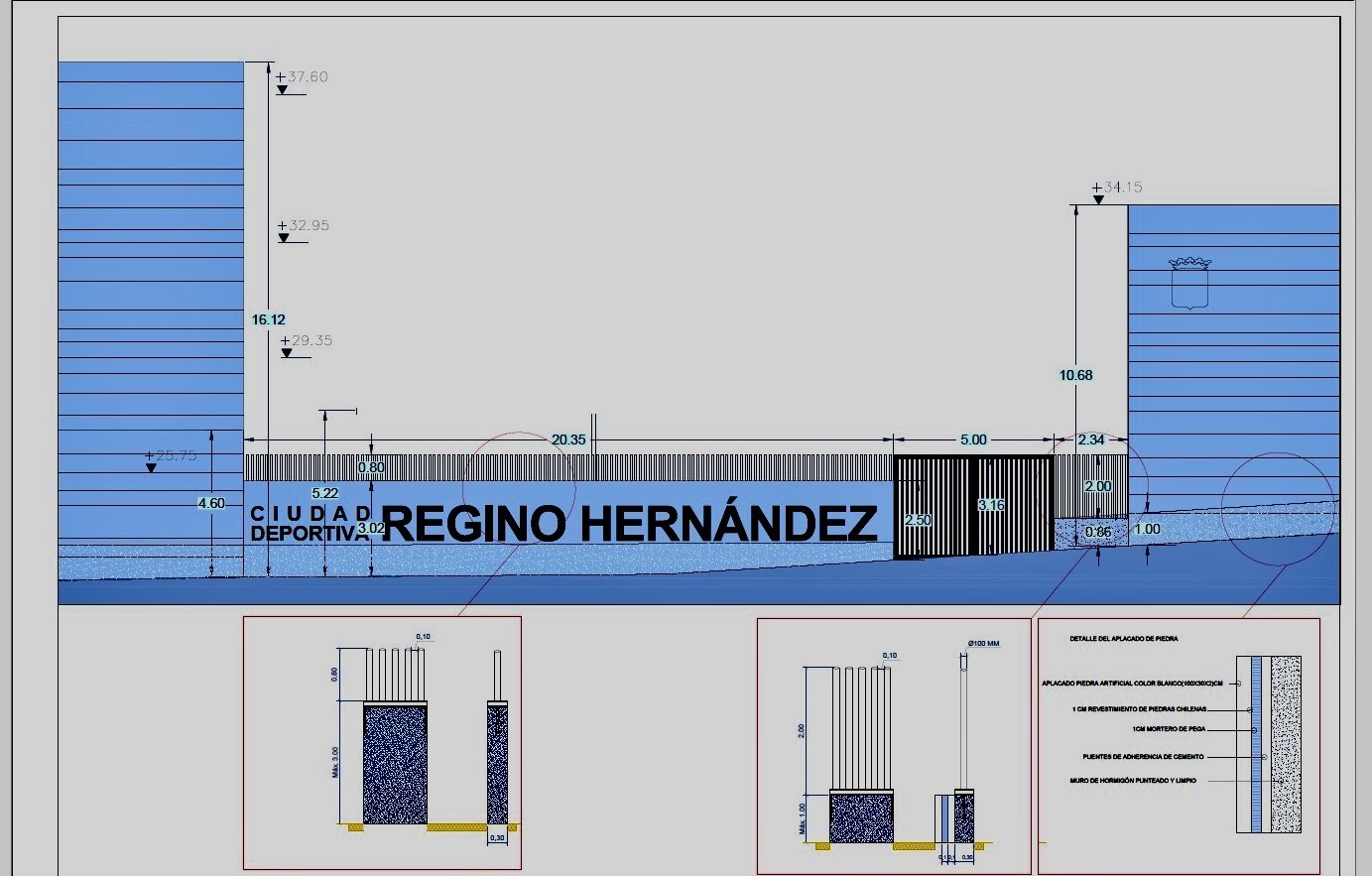This screenshot has height=876, width=1372.
Task: Select the REGINO HERNÁNDEZ lettering
Action: pos(629,524)
